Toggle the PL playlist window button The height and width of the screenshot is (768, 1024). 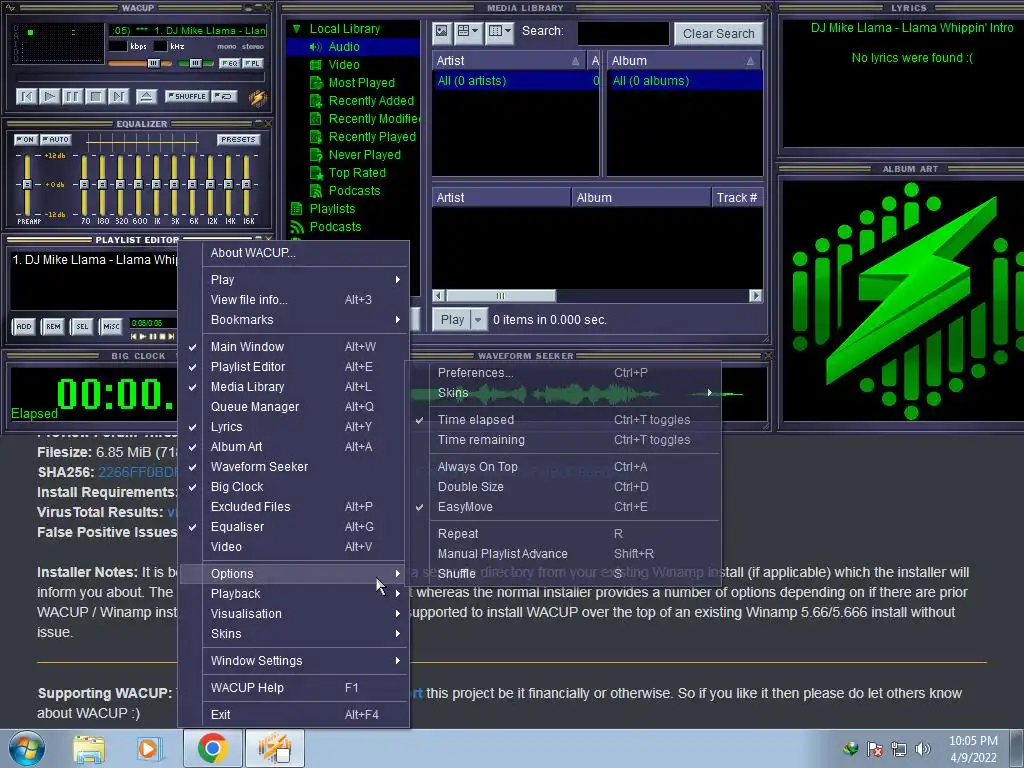pos(253,63)
